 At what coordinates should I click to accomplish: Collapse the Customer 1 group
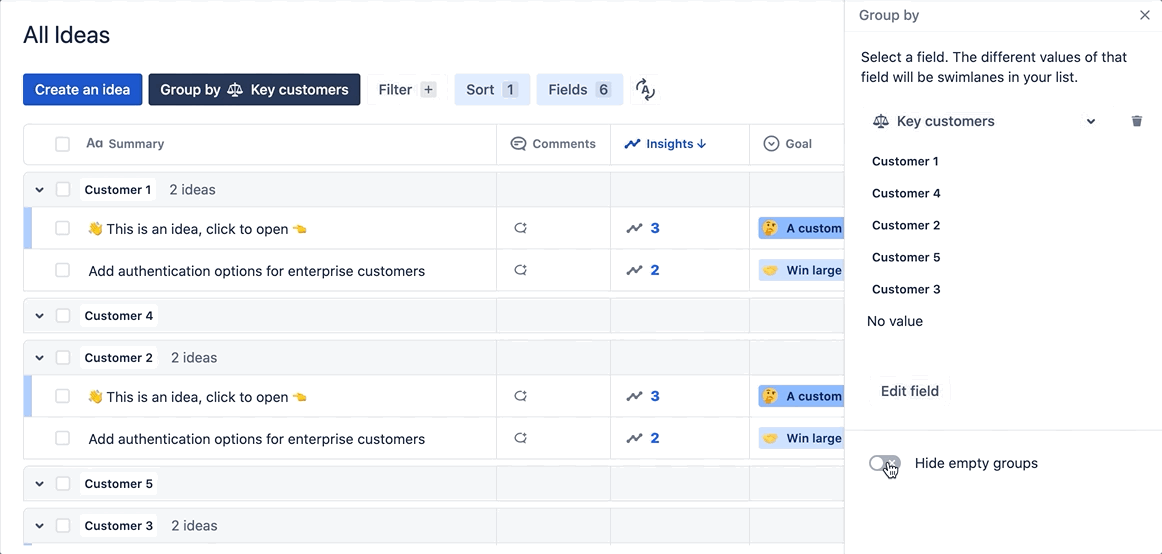point(39,190)
